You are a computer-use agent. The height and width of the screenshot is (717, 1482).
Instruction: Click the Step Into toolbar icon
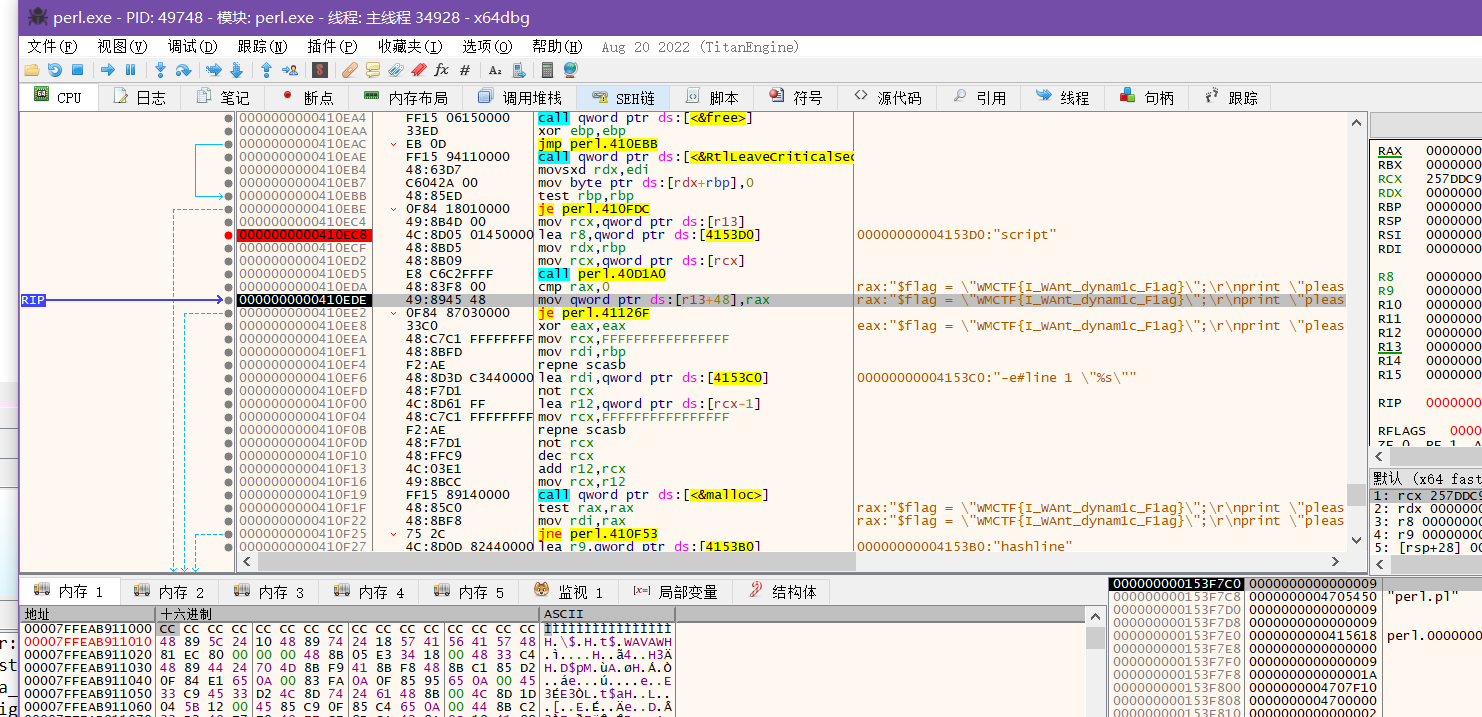[x=160, y=70]
